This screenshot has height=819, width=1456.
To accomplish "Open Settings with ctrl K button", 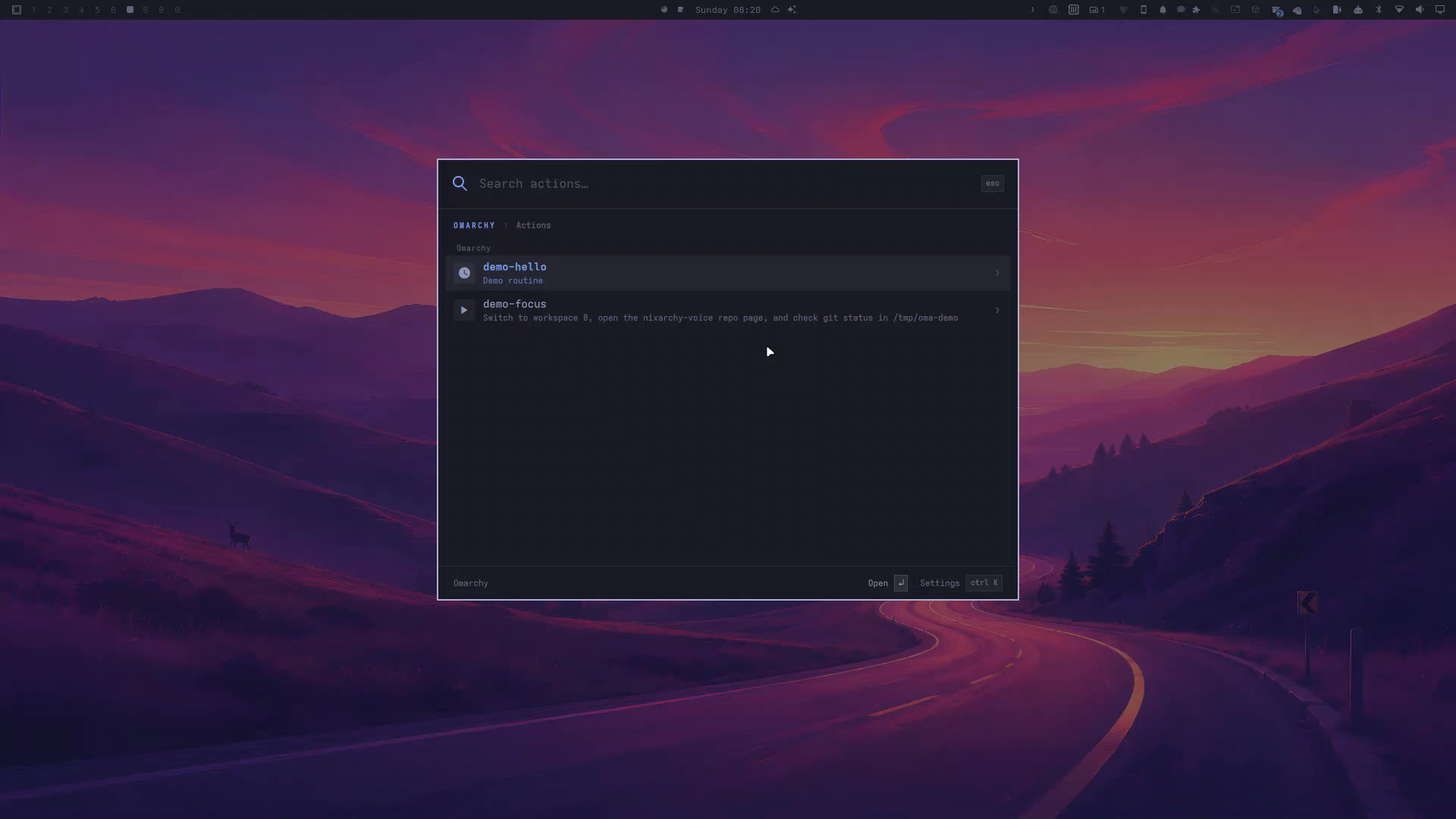I will pyautogui.click(x=960, y=583).
